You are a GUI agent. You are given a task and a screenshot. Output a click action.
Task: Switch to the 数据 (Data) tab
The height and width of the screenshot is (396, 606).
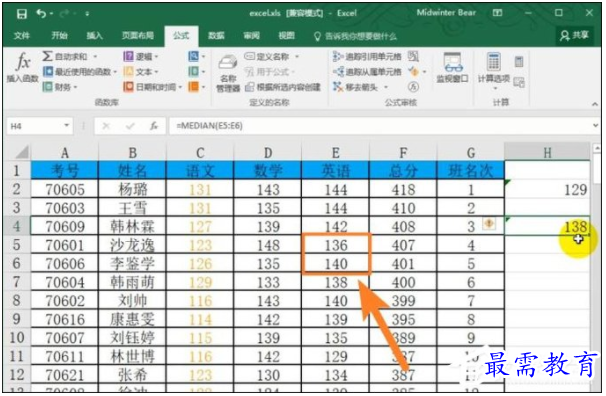[216, 36]
